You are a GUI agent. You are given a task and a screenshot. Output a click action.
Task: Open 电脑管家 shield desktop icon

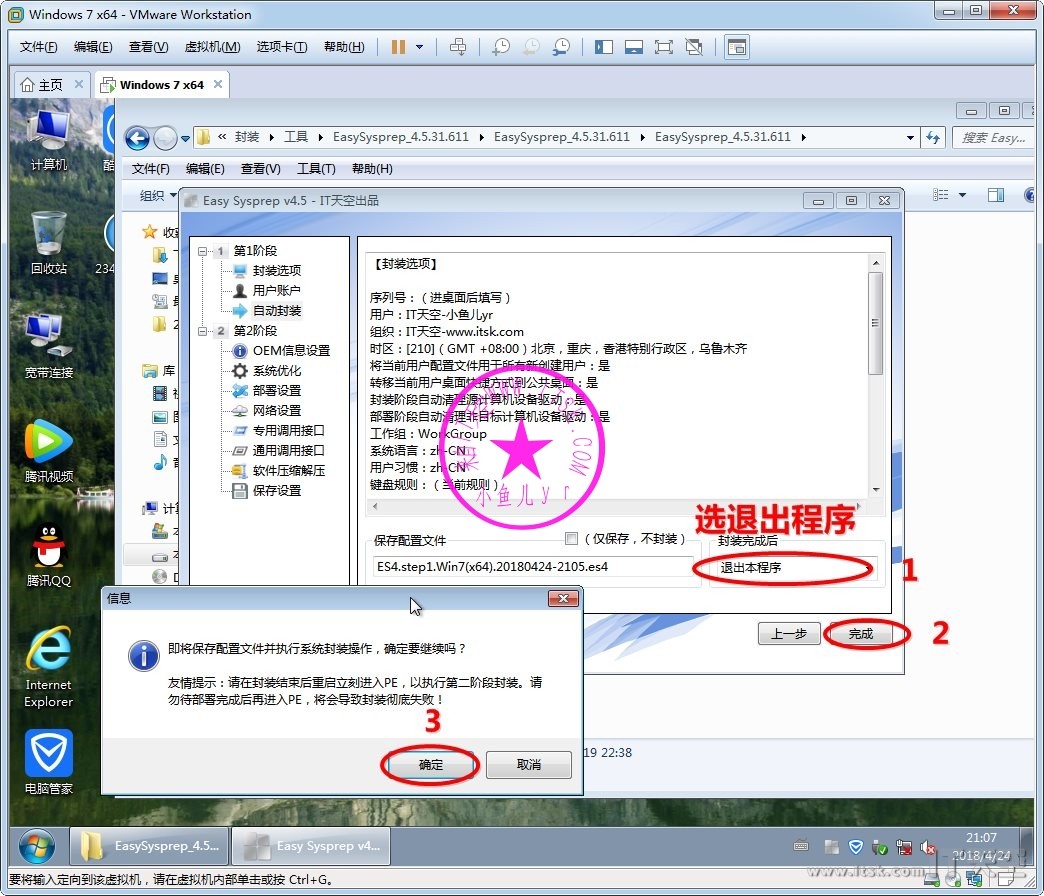point(48,763)
